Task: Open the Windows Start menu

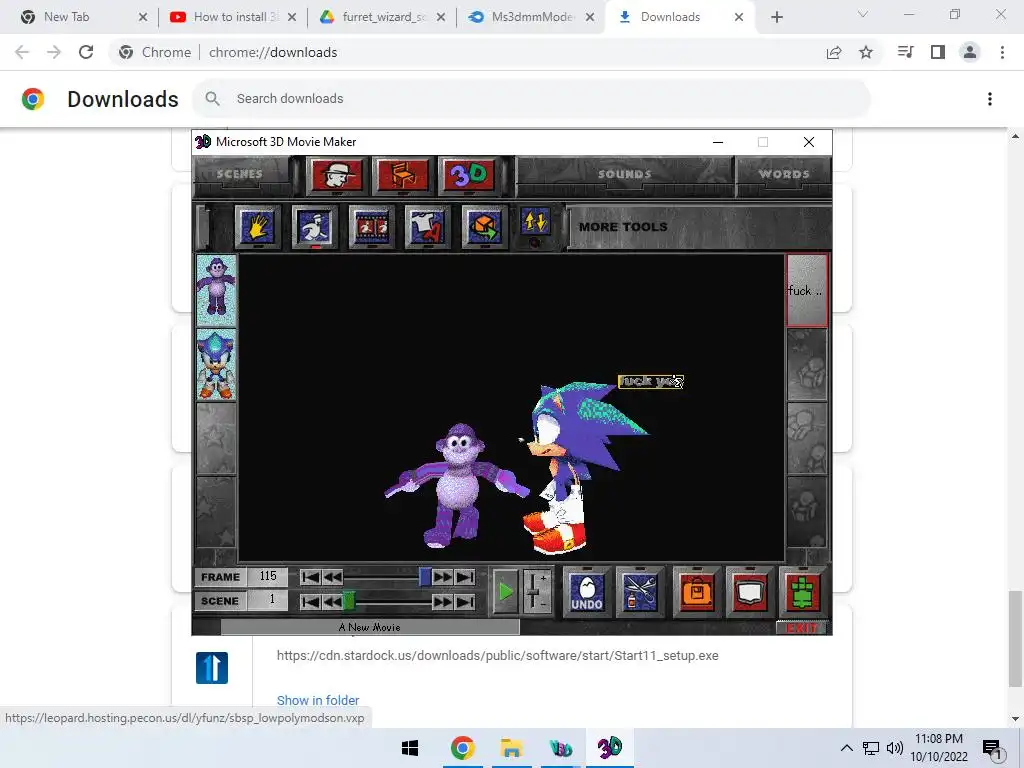Action: 410,748
